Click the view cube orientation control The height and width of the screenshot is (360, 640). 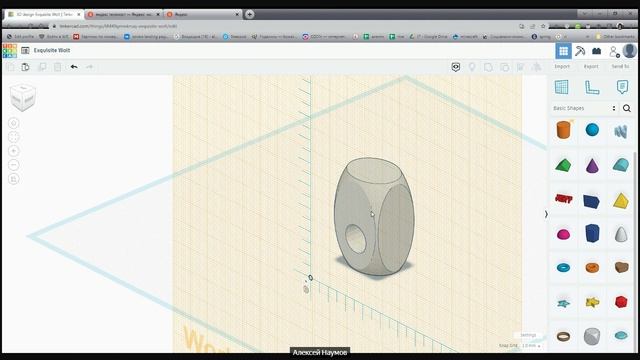tap(23, 98)
